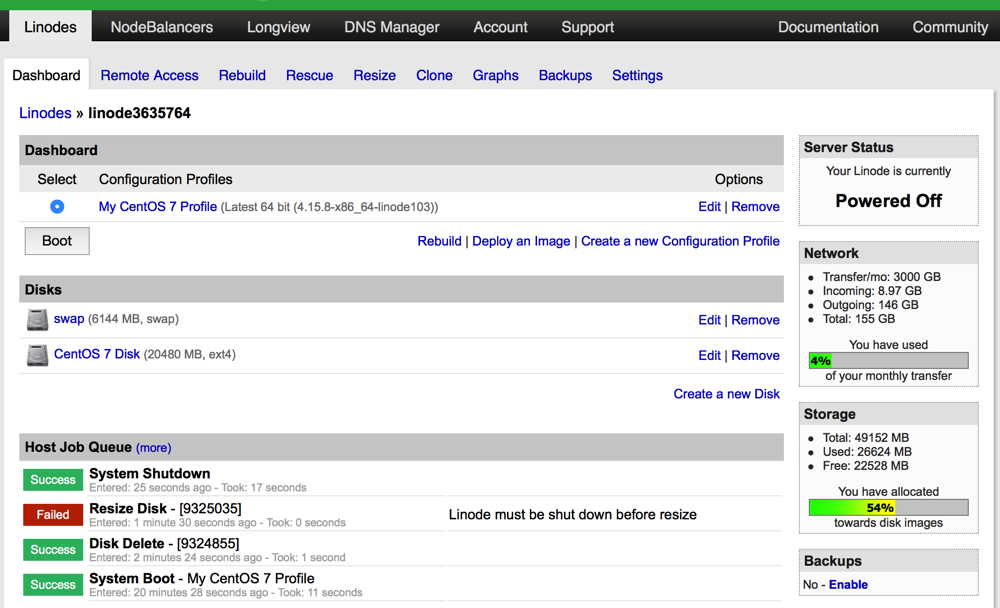Expand the Host Job Queue with more
This screenshot has width=1000, height=608.
click(x=153, y=448)
